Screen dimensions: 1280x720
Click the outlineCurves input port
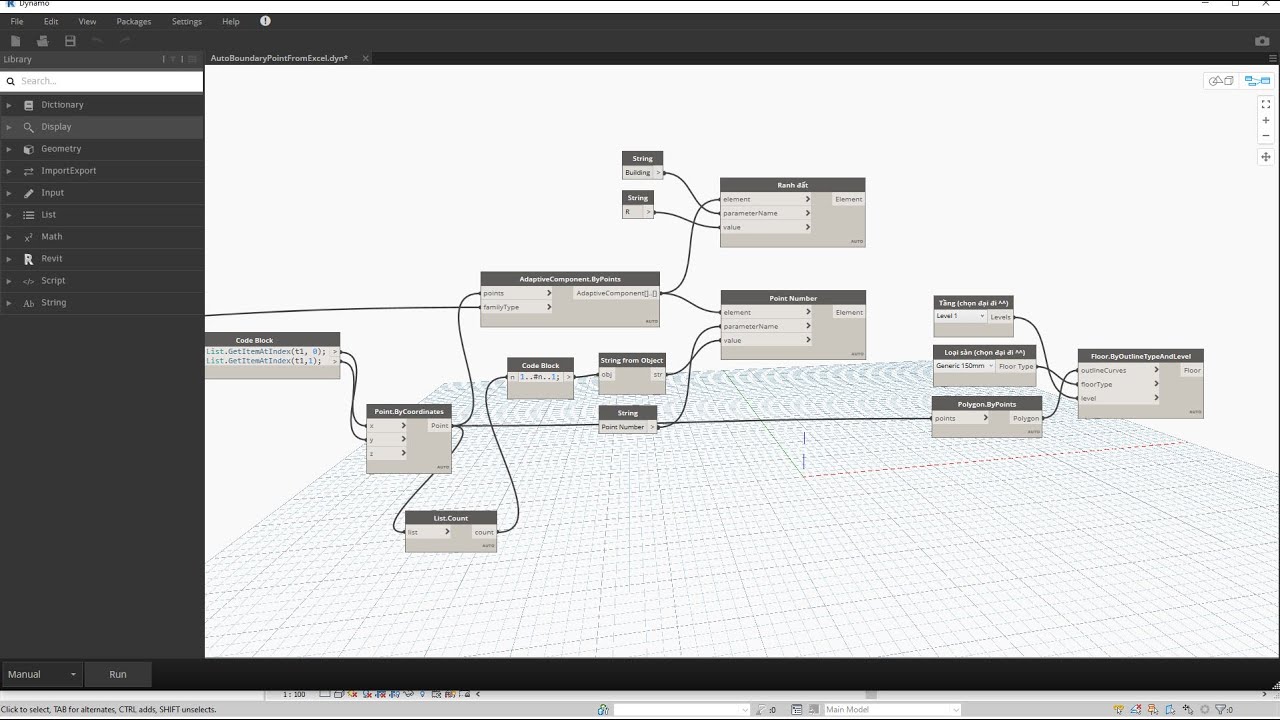pyautogui.click(x=1119, y=370)
